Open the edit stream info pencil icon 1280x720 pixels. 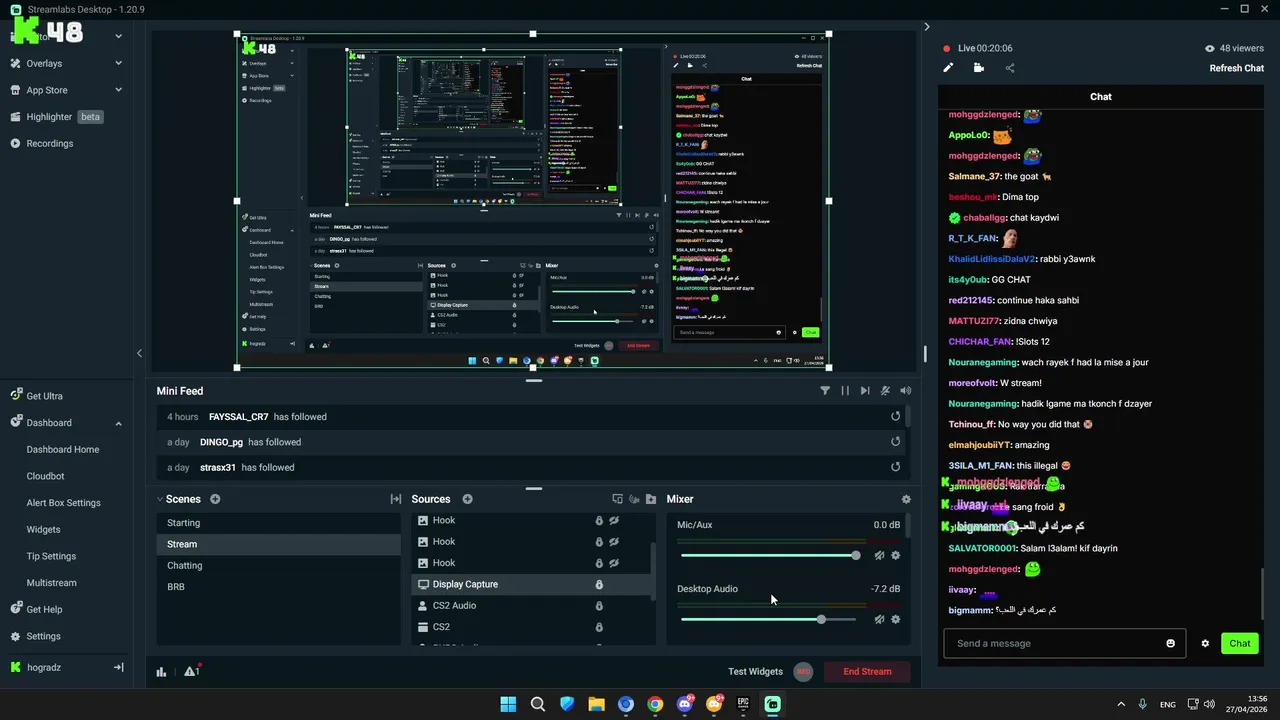(x=948, y=68)
